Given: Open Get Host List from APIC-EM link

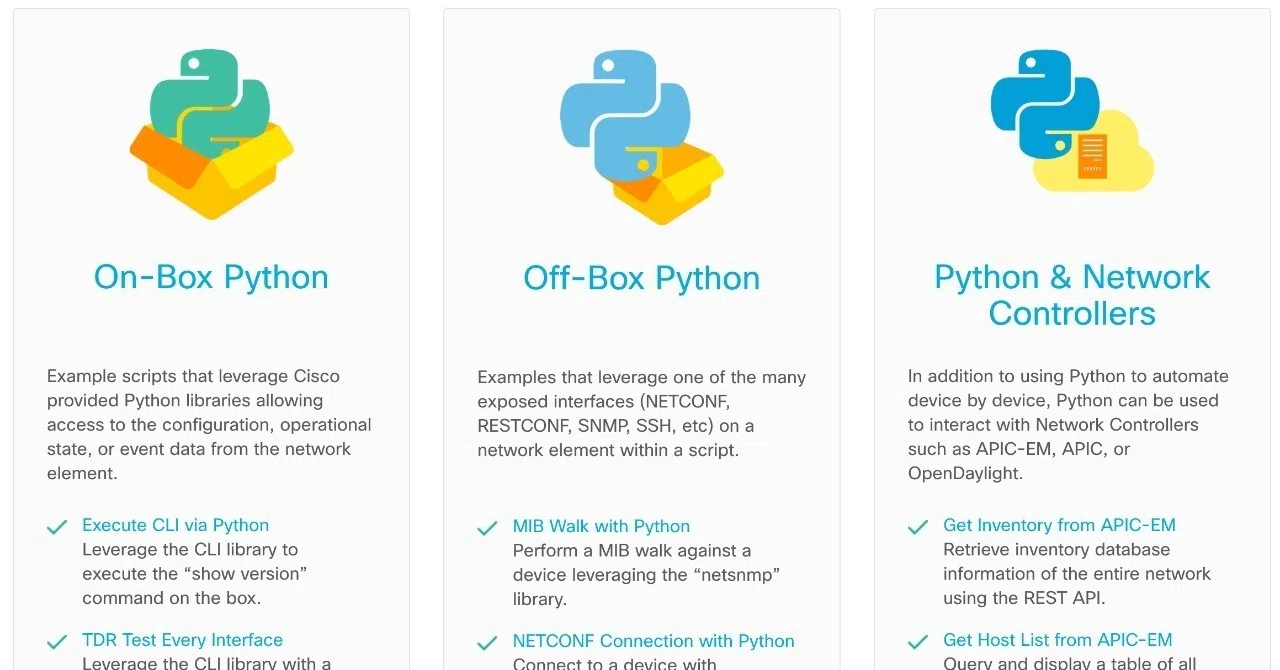Looking at the screenshot, I should point(1057,640).
